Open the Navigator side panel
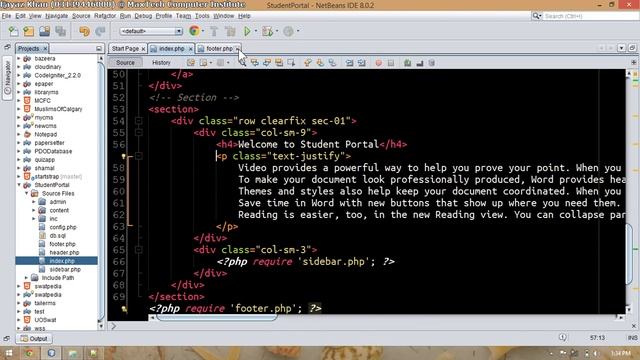The width and height of the screenshot is (640, 360). point(7,78)
